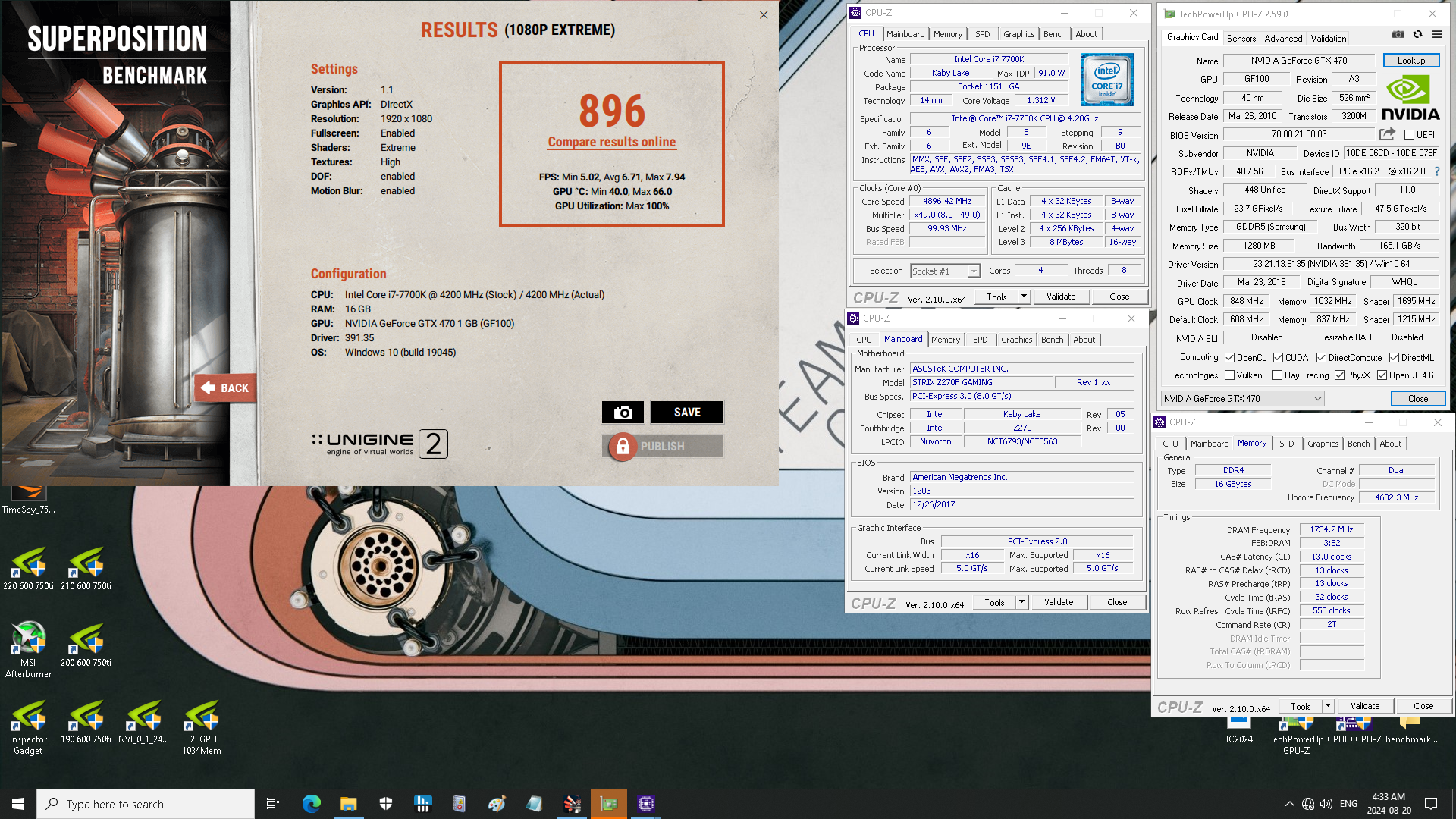Show hidden system tray icons chevron
The width and height of the screenshot is (1456, 819).
click(1289, 804)
